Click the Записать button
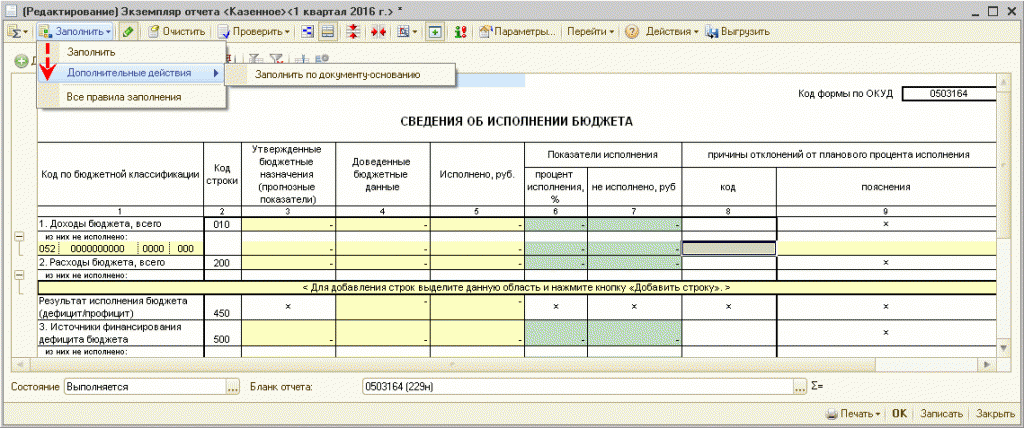The height and width of the screenshot is (428, 1024). [941, 414]
